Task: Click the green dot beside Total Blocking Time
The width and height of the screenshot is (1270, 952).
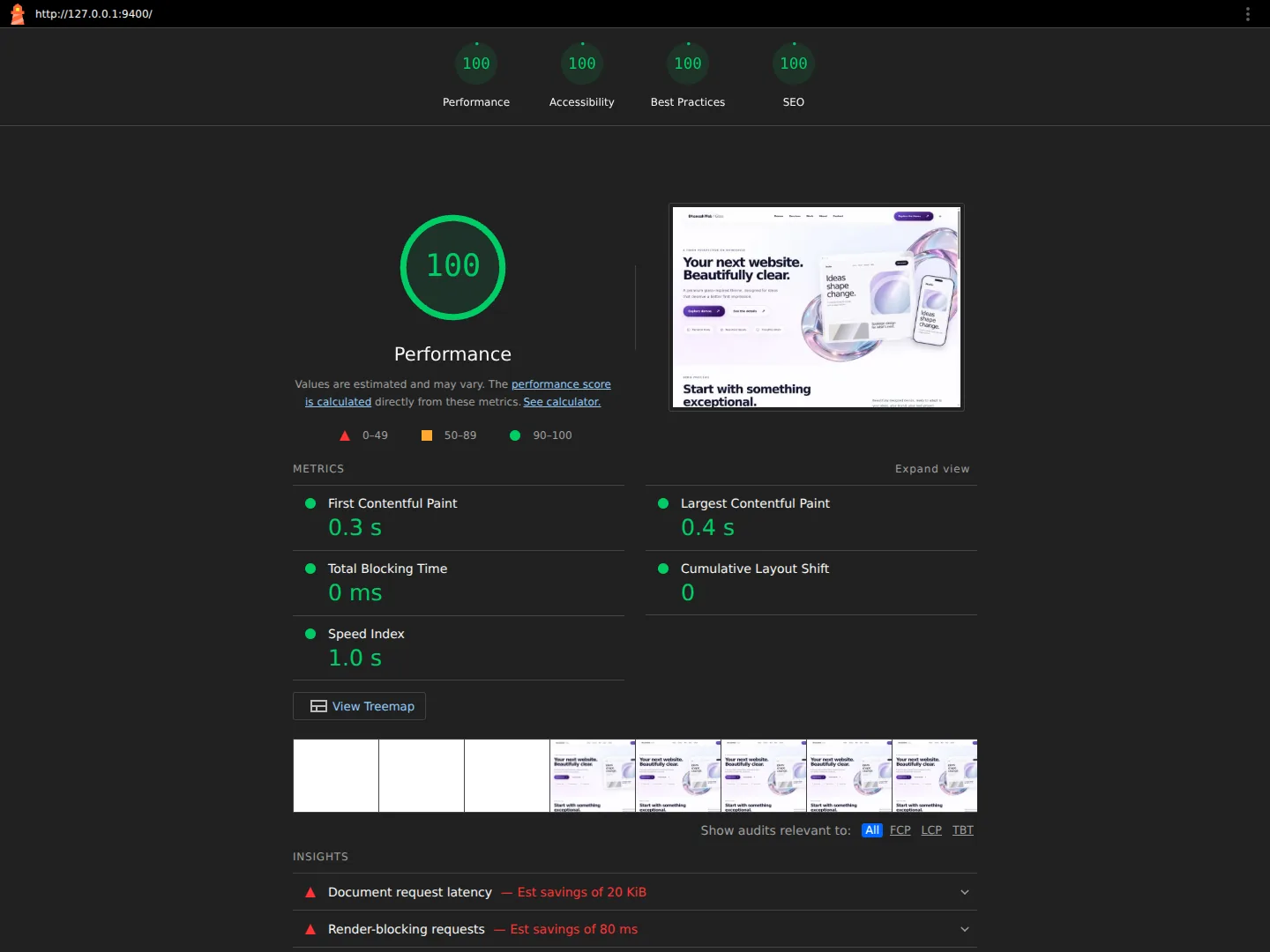Action: point(310,569)
